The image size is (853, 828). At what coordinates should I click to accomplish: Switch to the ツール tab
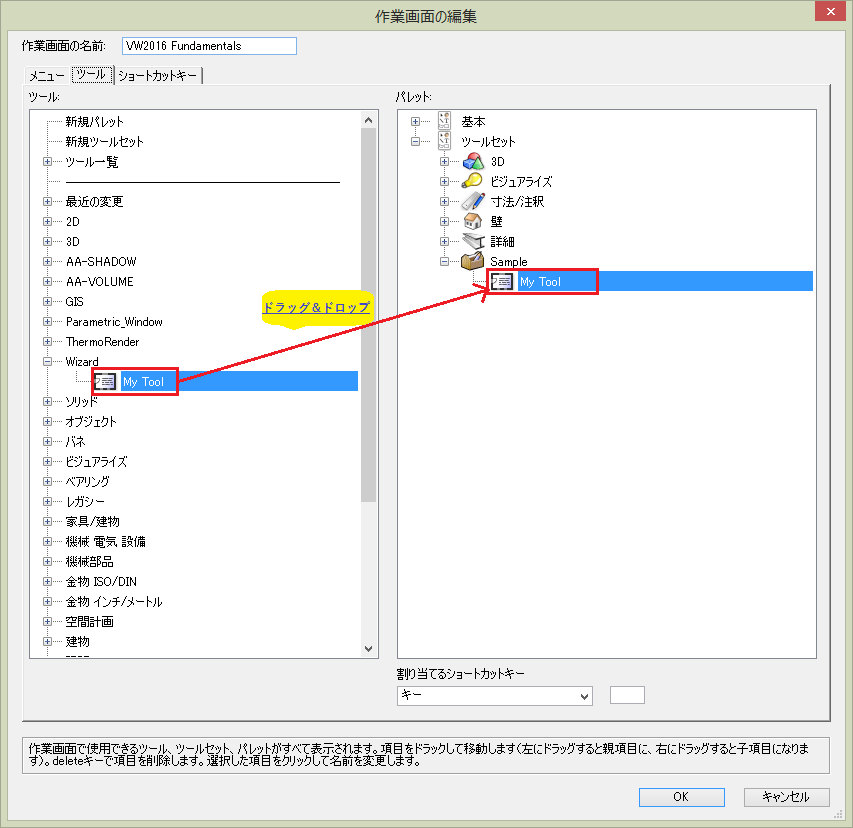tap(91, 75)
